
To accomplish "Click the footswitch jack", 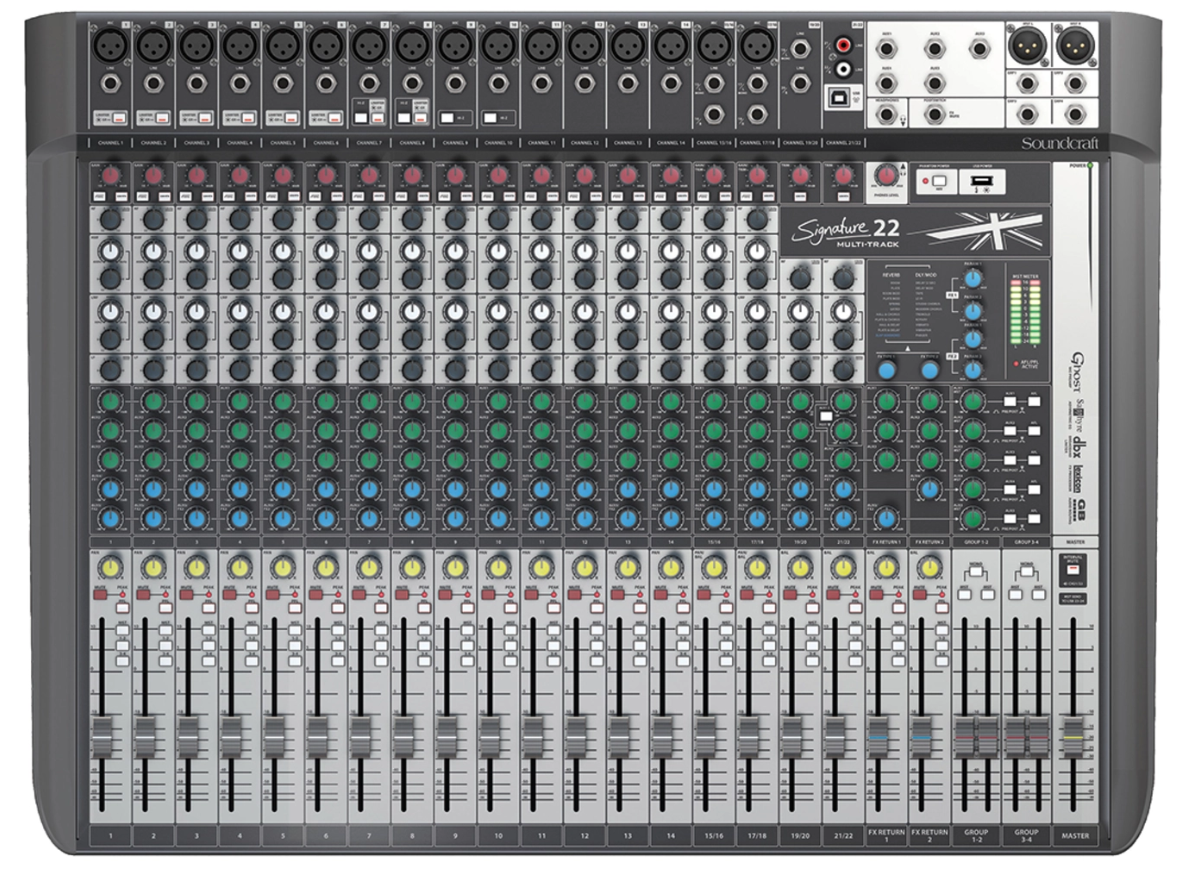I will point(934,114).
